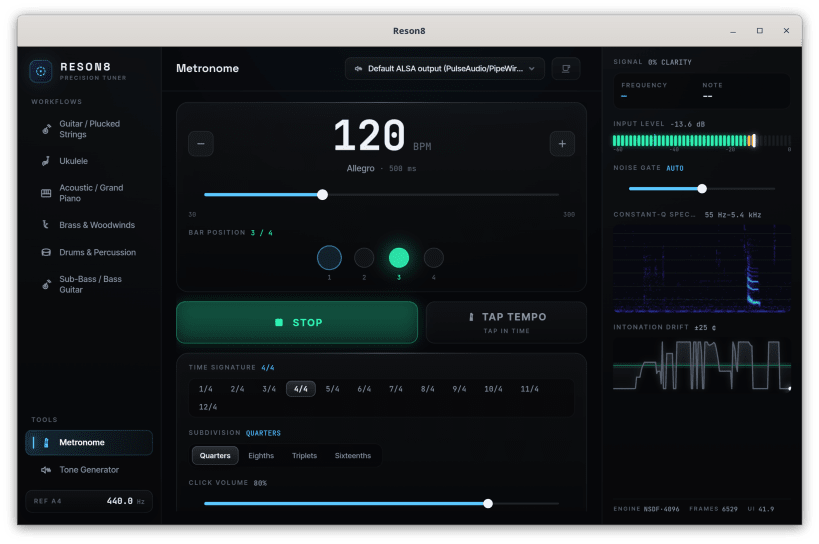Select the 1/4 time signature
The height and width of the screenshot is (544, 819).
point(206,389)
